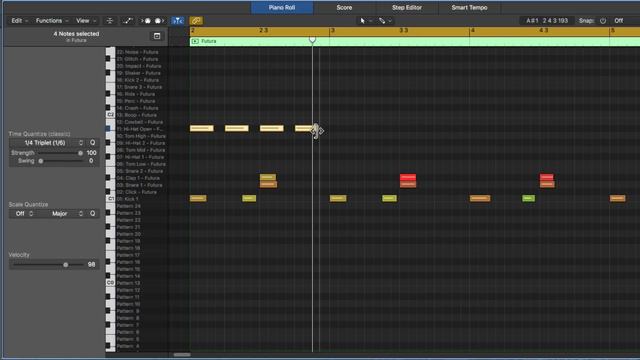Click the Futura region header
The width and height of the screenshot is (640, 360).
coord(415,41)
